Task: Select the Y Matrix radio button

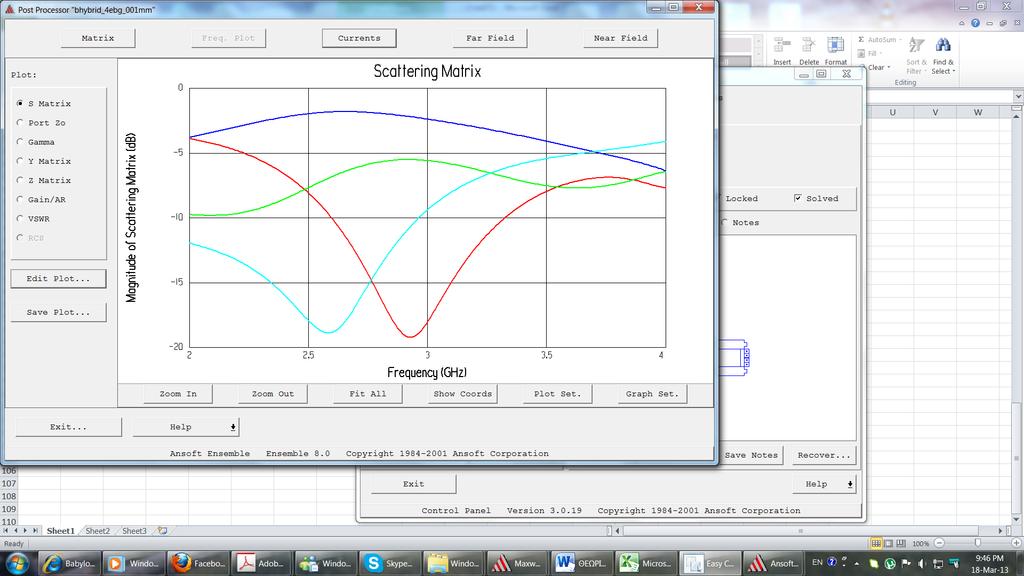Action: point(20,161)
